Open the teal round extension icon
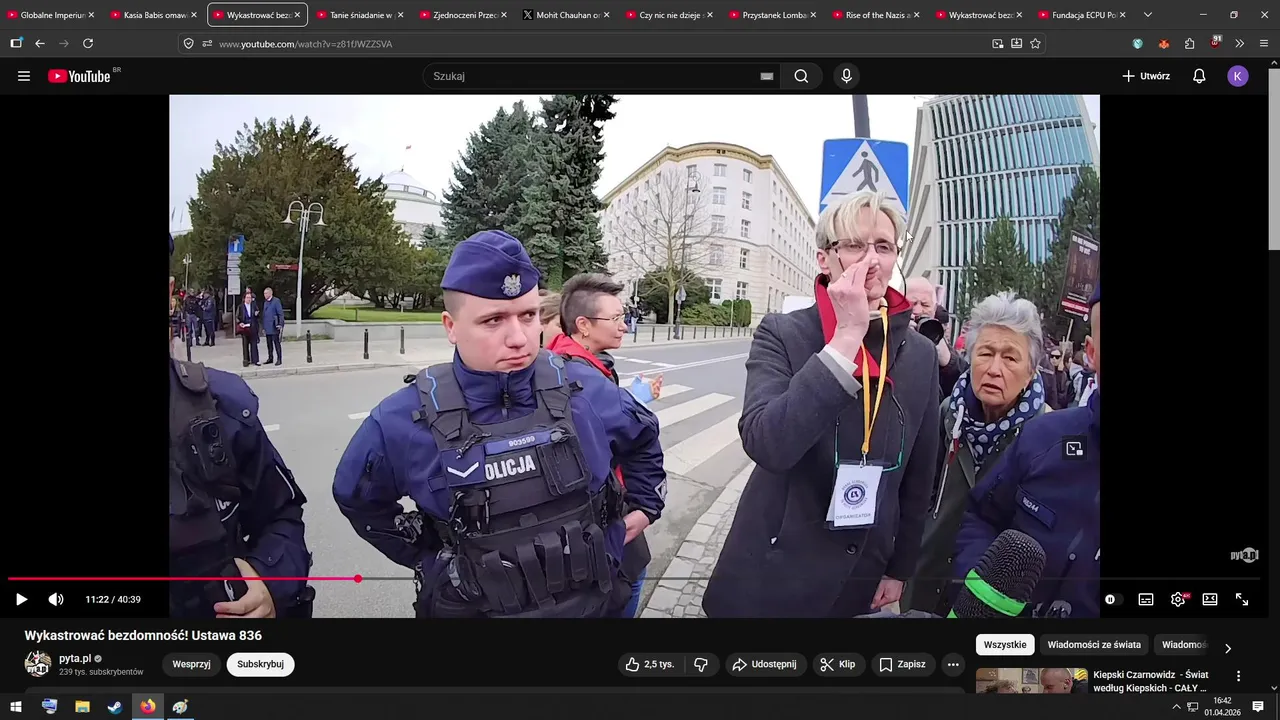The image size is (1280, 720). click(1138, 44)
